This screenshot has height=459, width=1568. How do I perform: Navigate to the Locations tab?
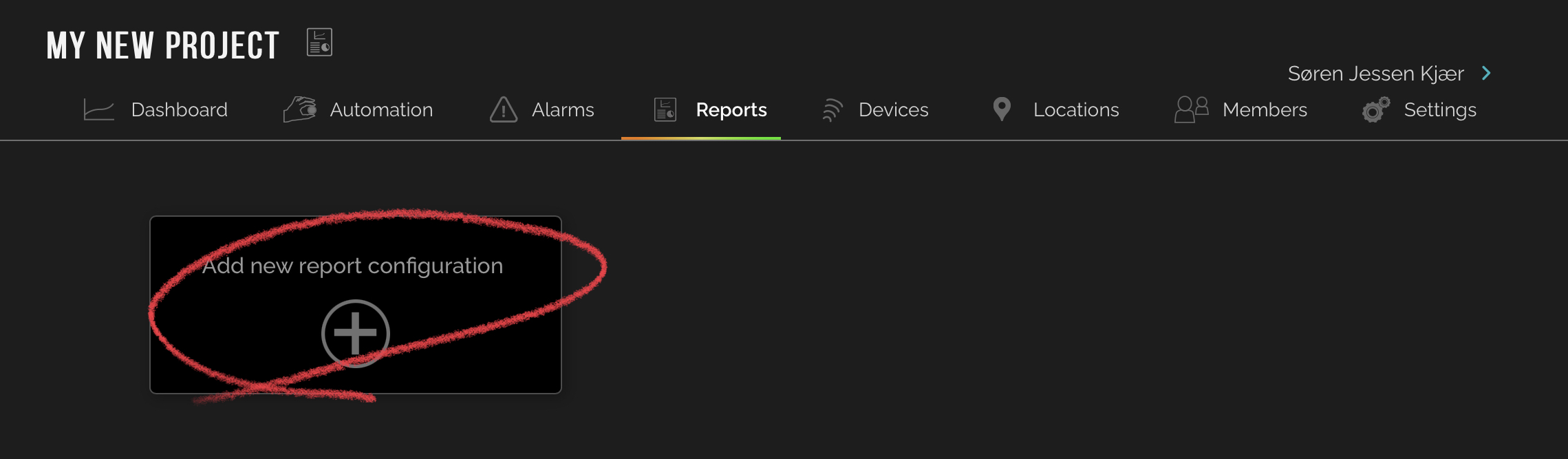coord(1076,109)
